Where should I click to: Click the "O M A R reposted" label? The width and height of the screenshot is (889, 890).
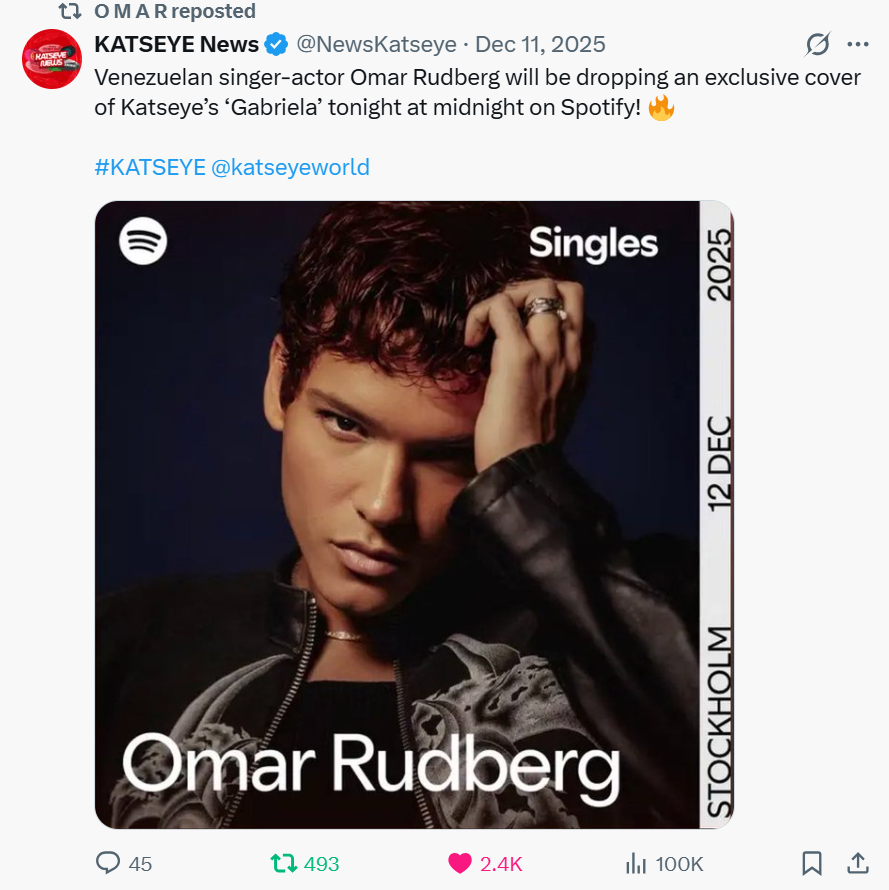[174, 12]
